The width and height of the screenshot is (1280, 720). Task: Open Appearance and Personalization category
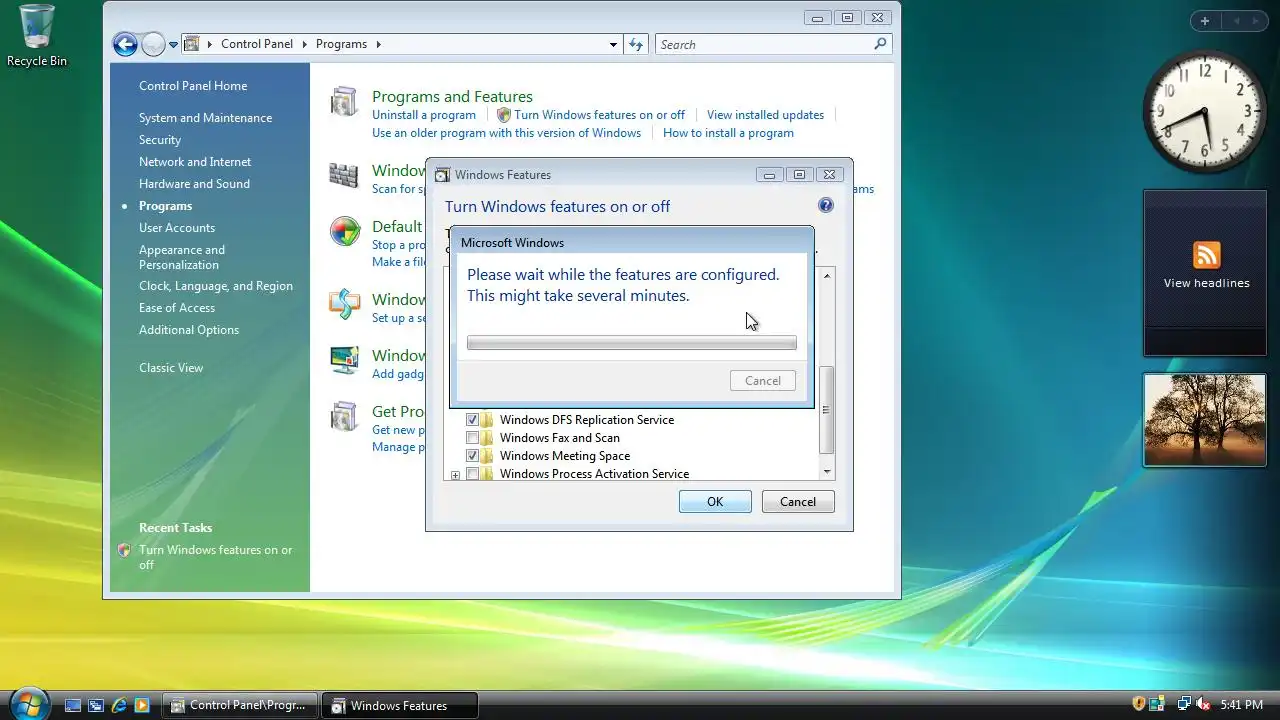pos(182,257)
